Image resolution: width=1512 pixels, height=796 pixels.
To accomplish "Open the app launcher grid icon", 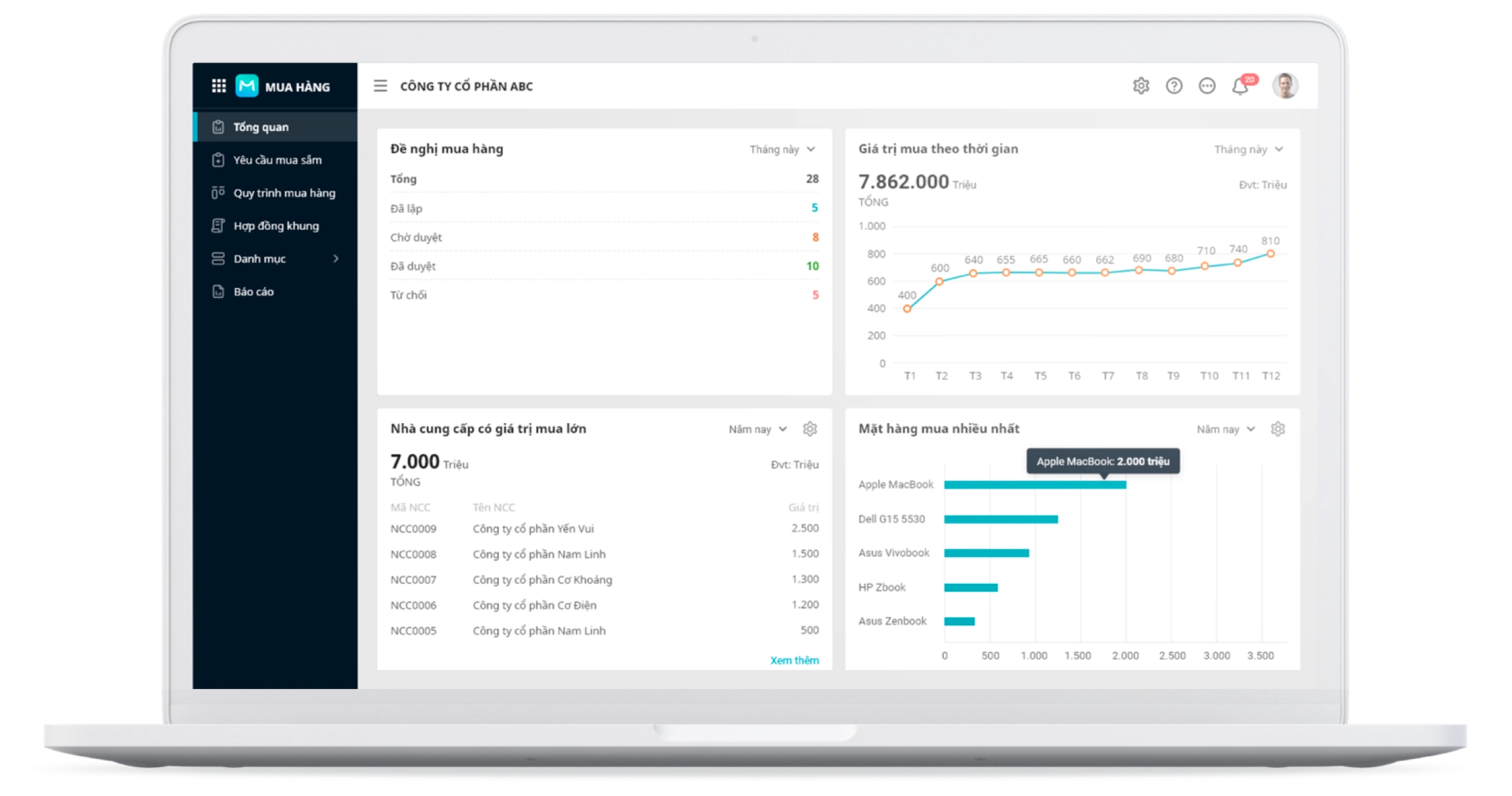I will (x=219, y=86).
